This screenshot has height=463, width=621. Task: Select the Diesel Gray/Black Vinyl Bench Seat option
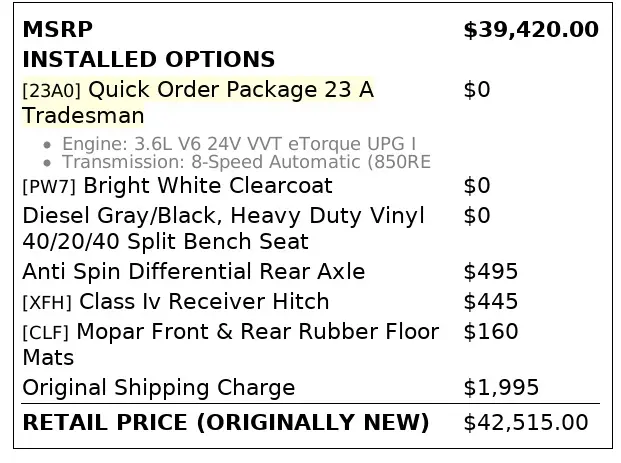[223, 228]
